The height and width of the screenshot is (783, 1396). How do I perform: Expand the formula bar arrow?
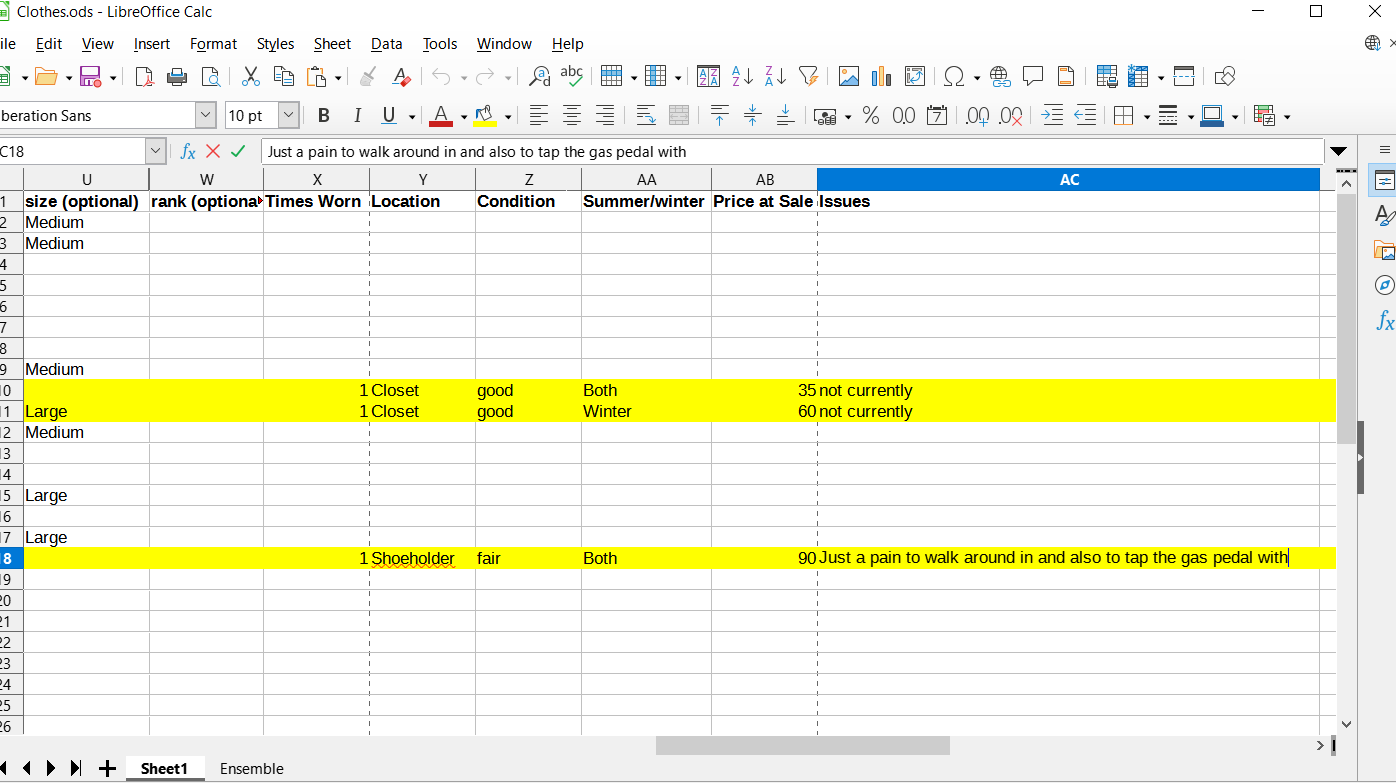(1339, 152)
